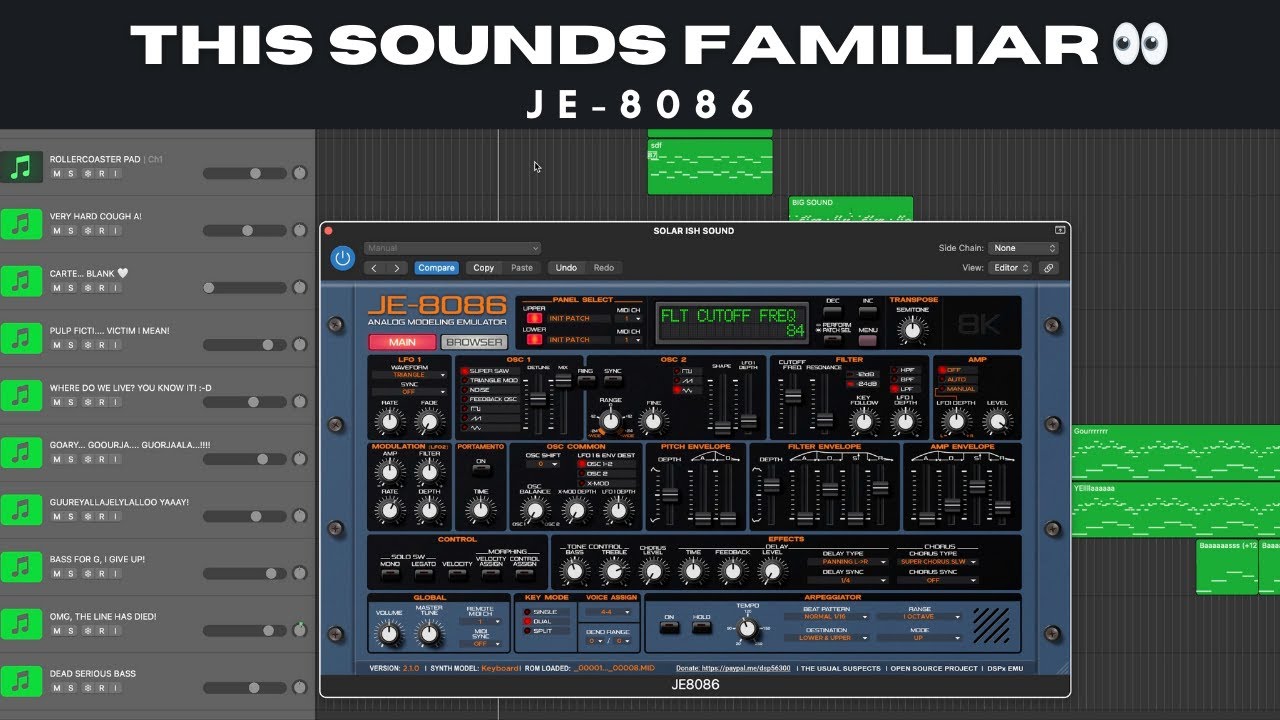
Task: Click the AMP LEVEL knob
Action: (x=997, y=421)
